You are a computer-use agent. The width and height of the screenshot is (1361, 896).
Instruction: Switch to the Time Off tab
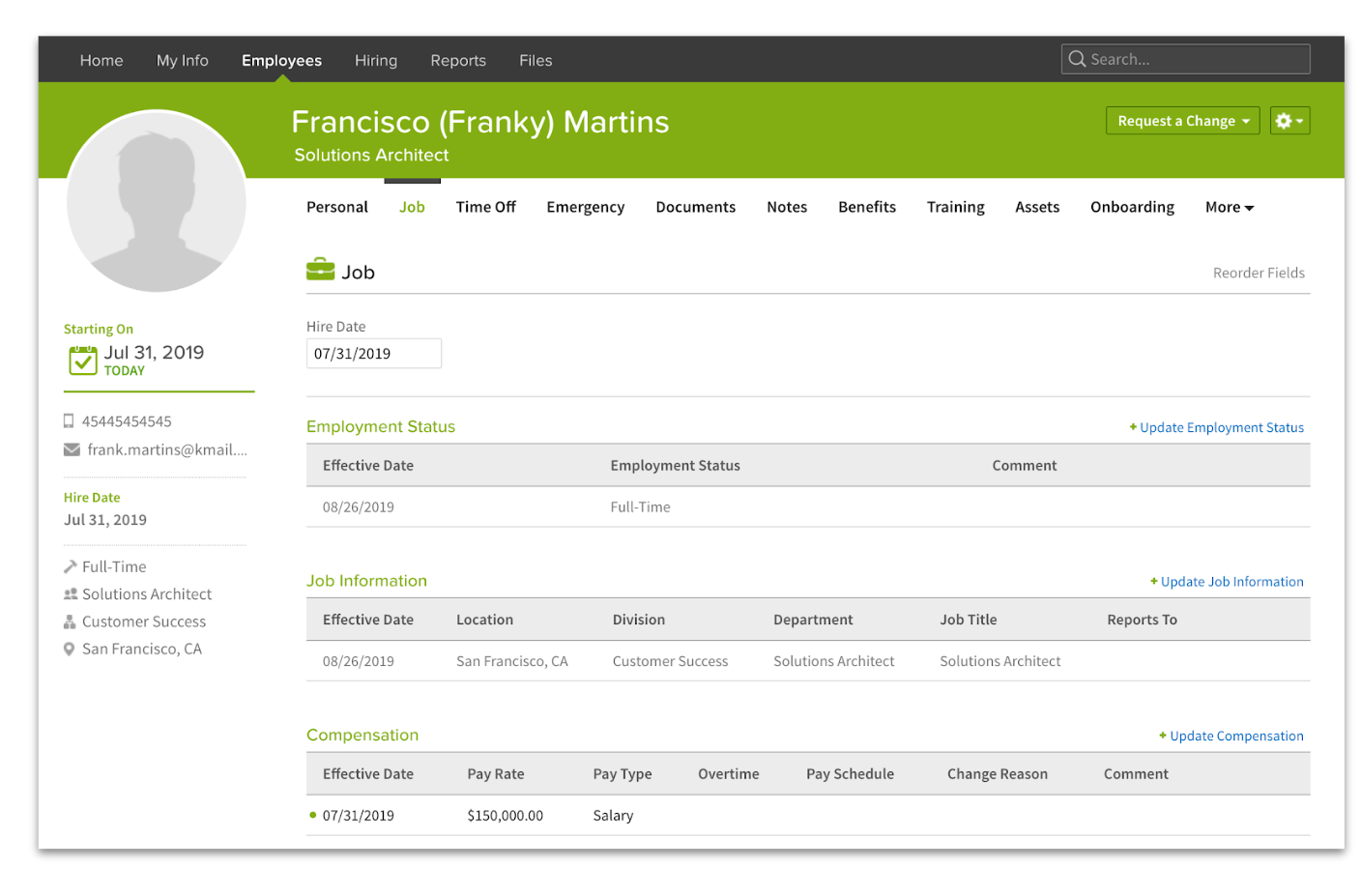(485, 207)
